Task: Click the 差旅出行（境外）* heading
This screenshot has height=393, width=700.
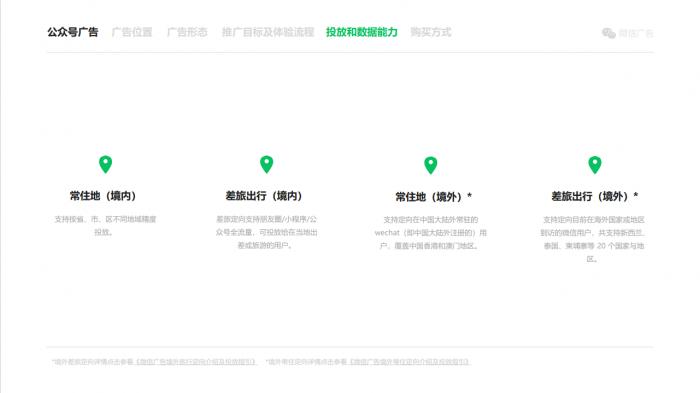Action: point(595,196)
